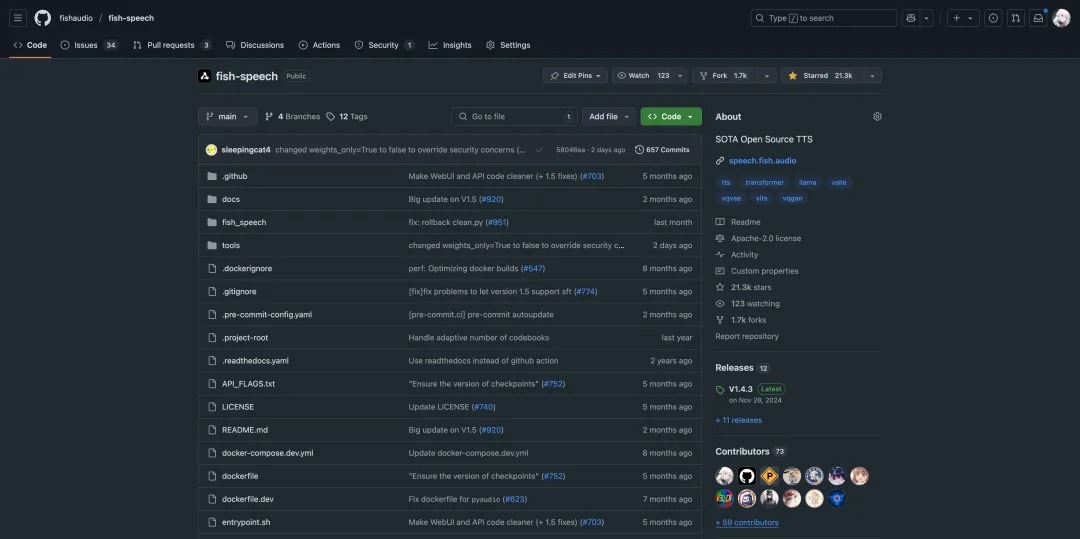Switch to the Pull requests tab
This screenshot has height=539, width=1080.
171,45
